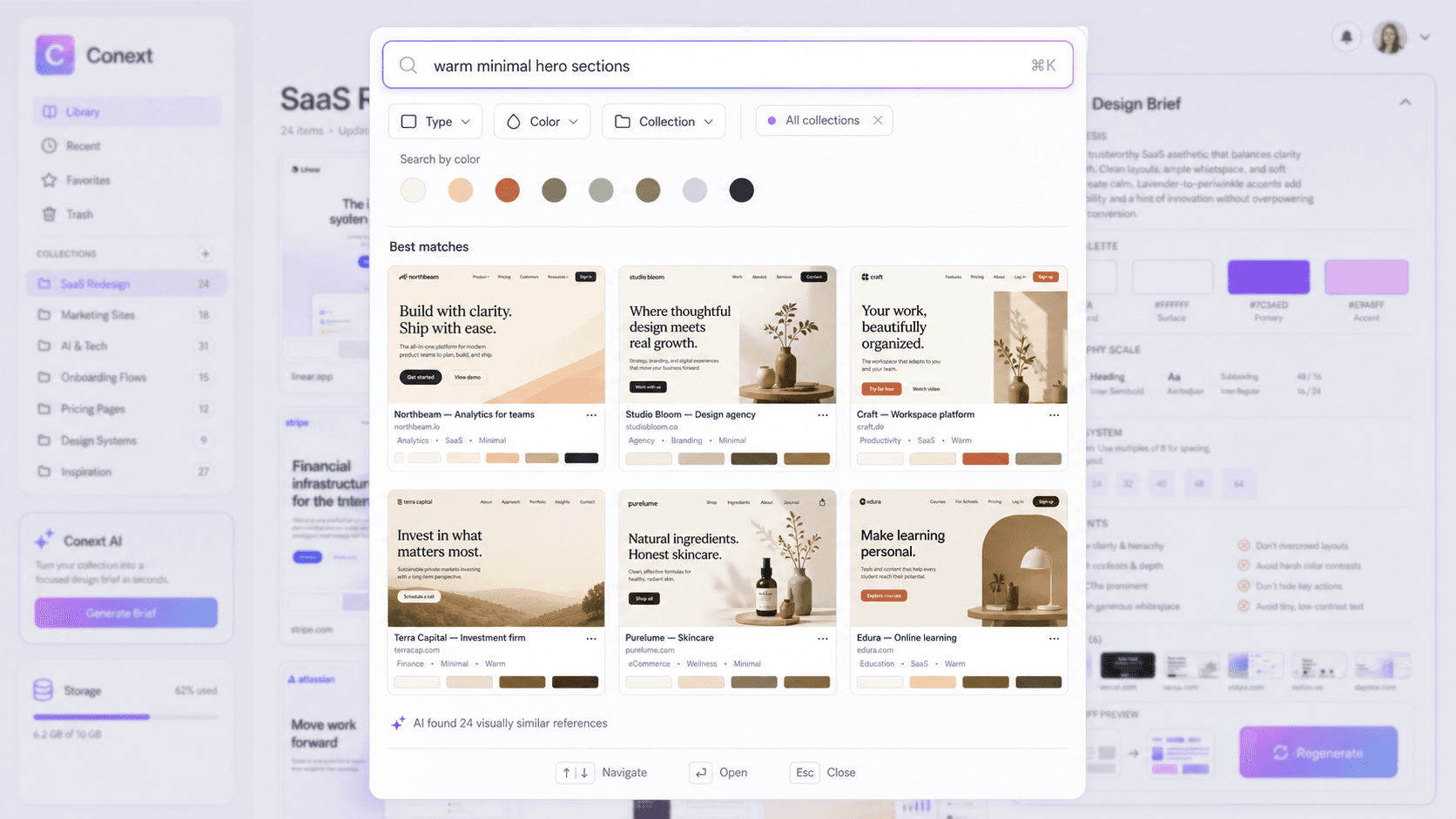
Task: Focus the search input field
Action: click(x=727, y=65)
